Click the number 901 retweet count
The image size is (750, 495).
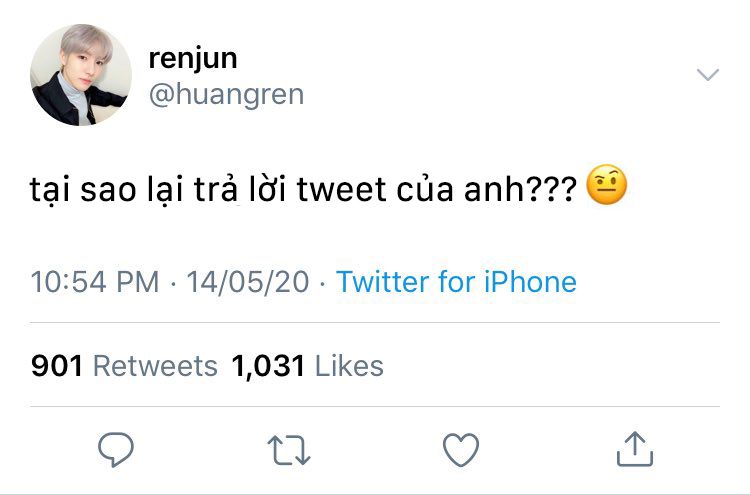pos(56,366)
